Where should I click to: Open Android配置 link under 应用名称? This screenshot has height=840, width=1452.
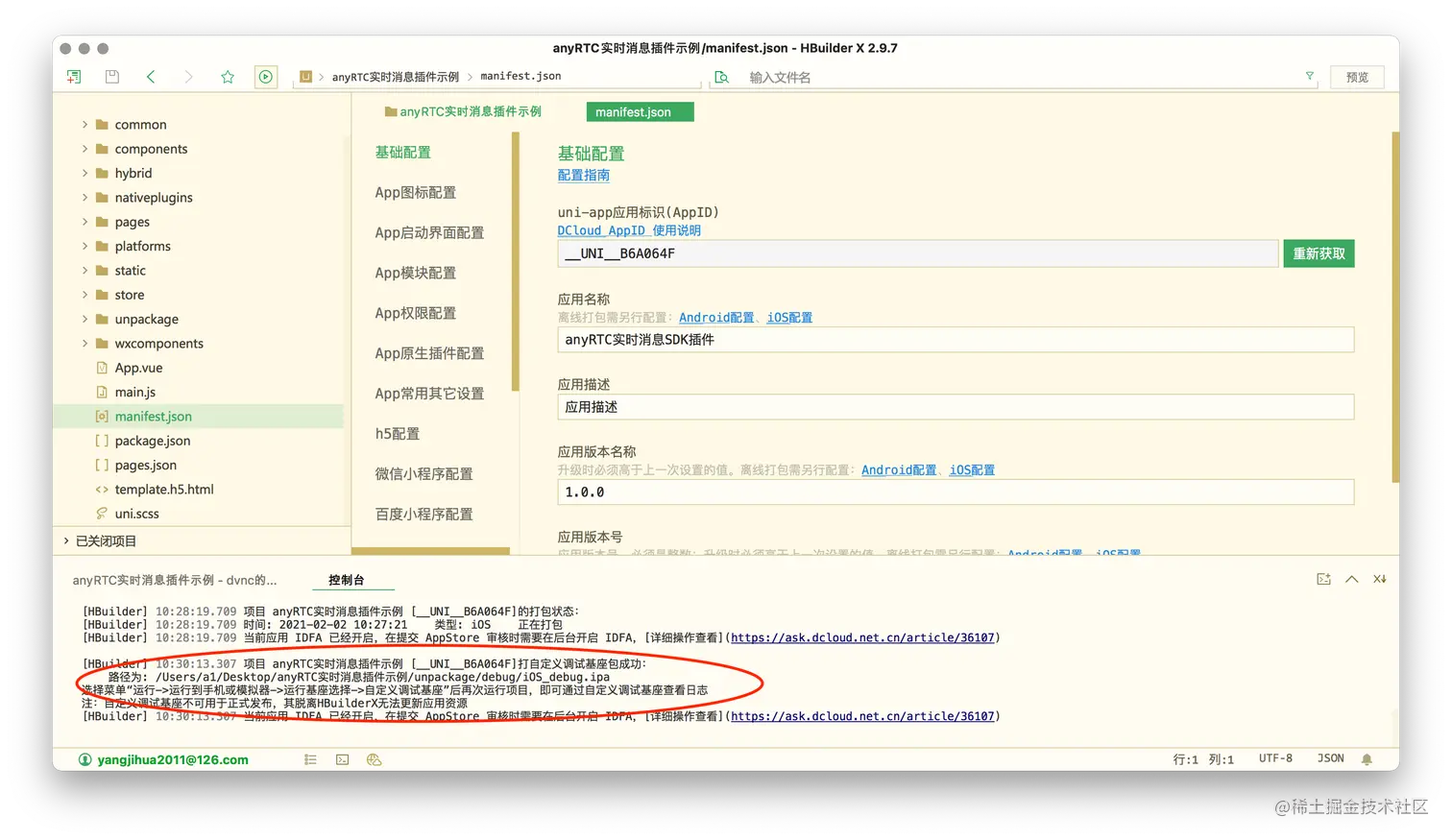716,318
